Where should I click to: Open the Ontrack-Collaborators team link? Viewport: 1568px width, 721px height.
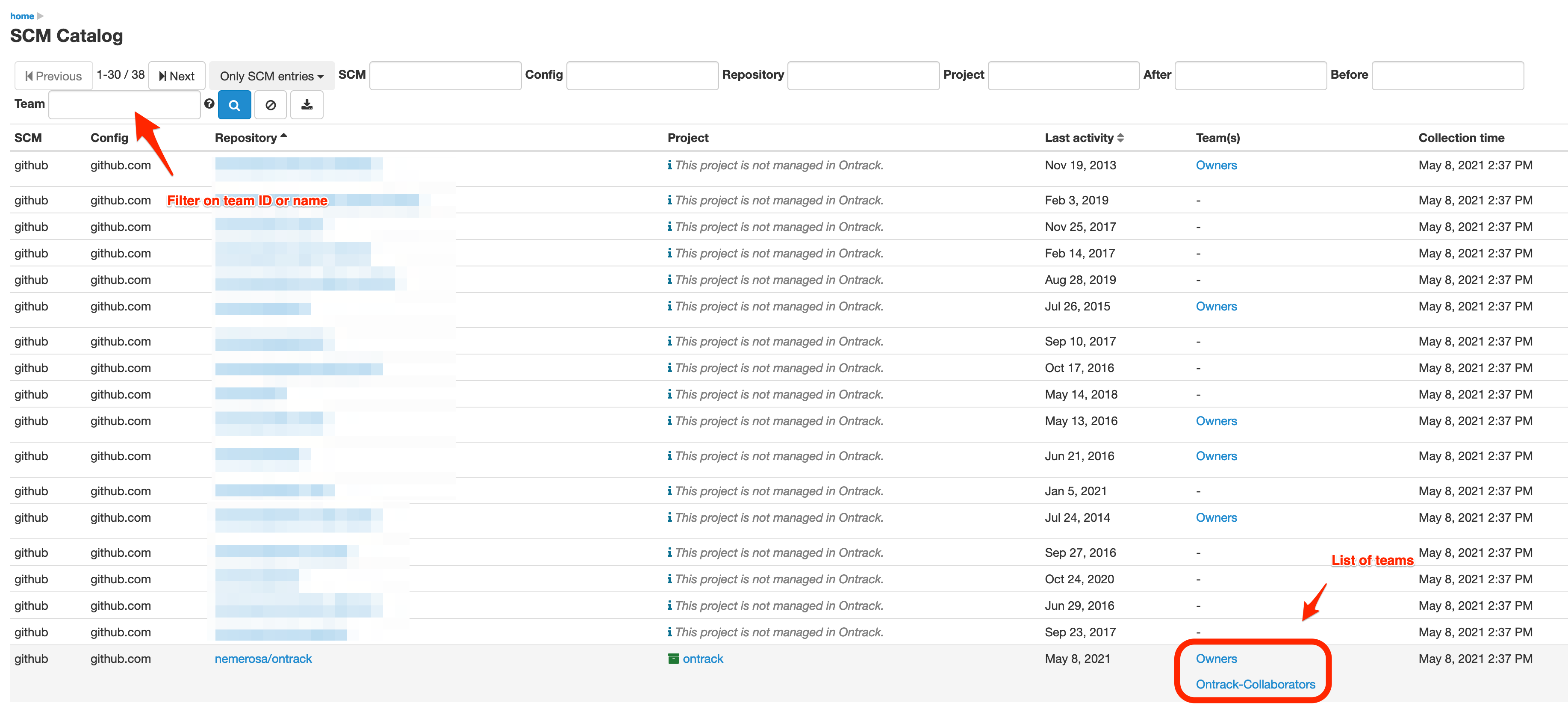click(1255, 684)
